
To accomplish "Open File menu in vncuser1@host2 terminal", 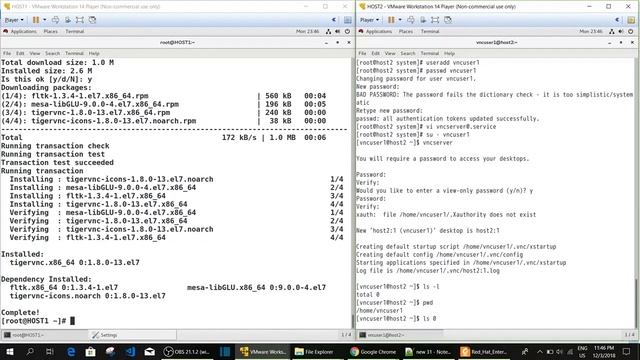I will pyautogui.click(x=362, y=53).
